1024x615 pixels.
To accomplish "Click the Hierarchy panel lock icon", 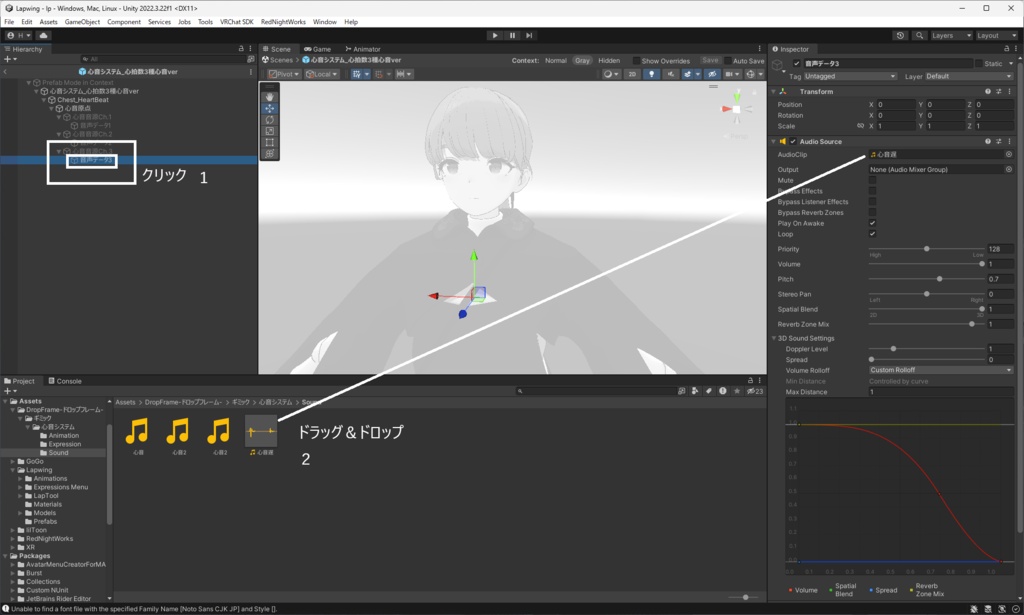I will point(241,49).
